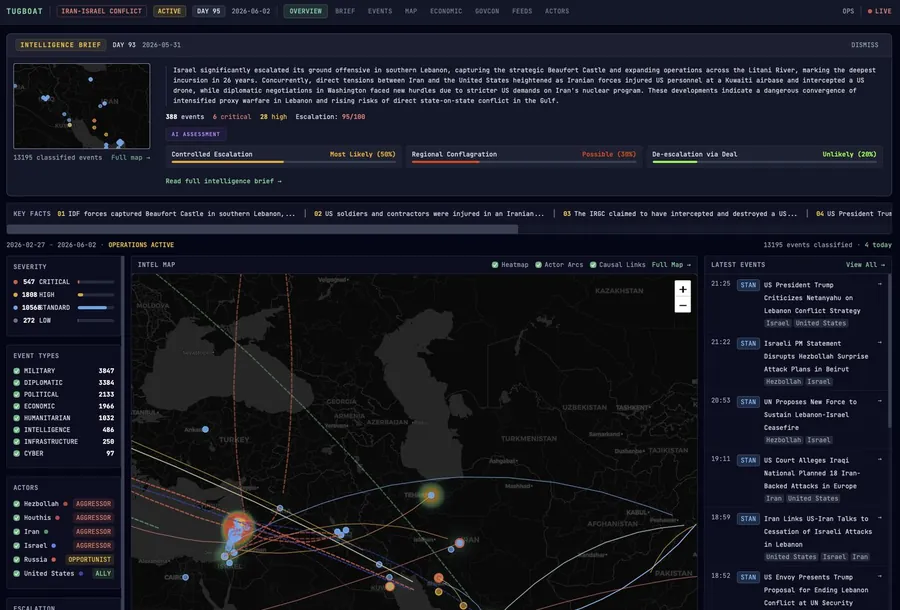Viewport: 900px width, 610px height.
Task: Click the key facts horizontal scrollbar
Action: pos(262,229)
